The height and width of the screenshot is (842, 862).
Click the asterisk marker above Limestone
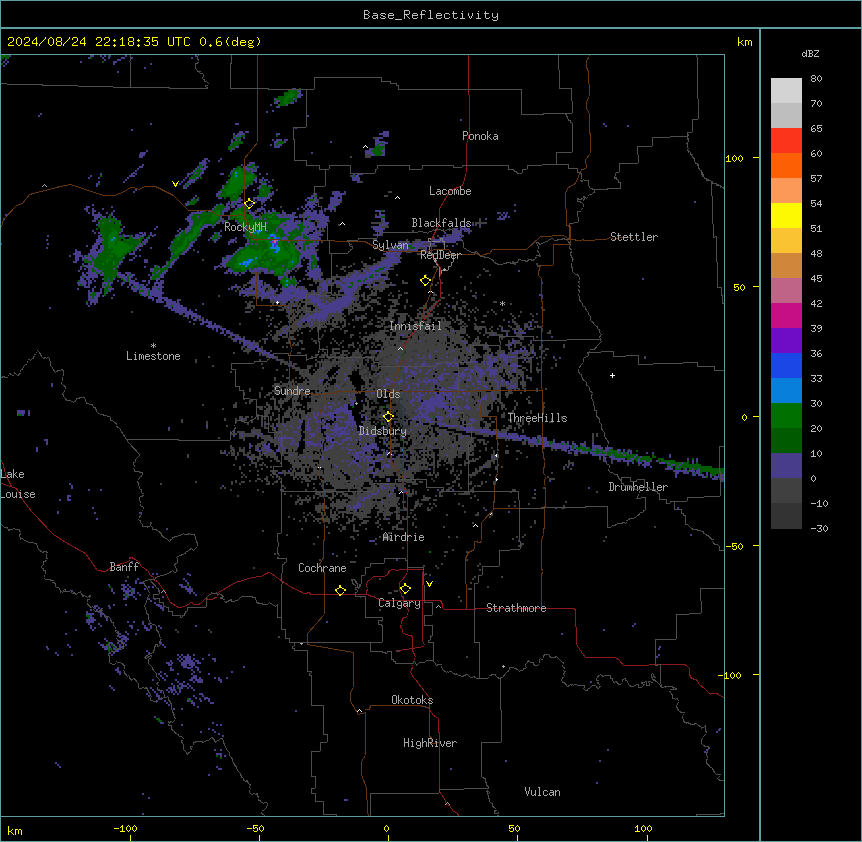tap(153, 346)
